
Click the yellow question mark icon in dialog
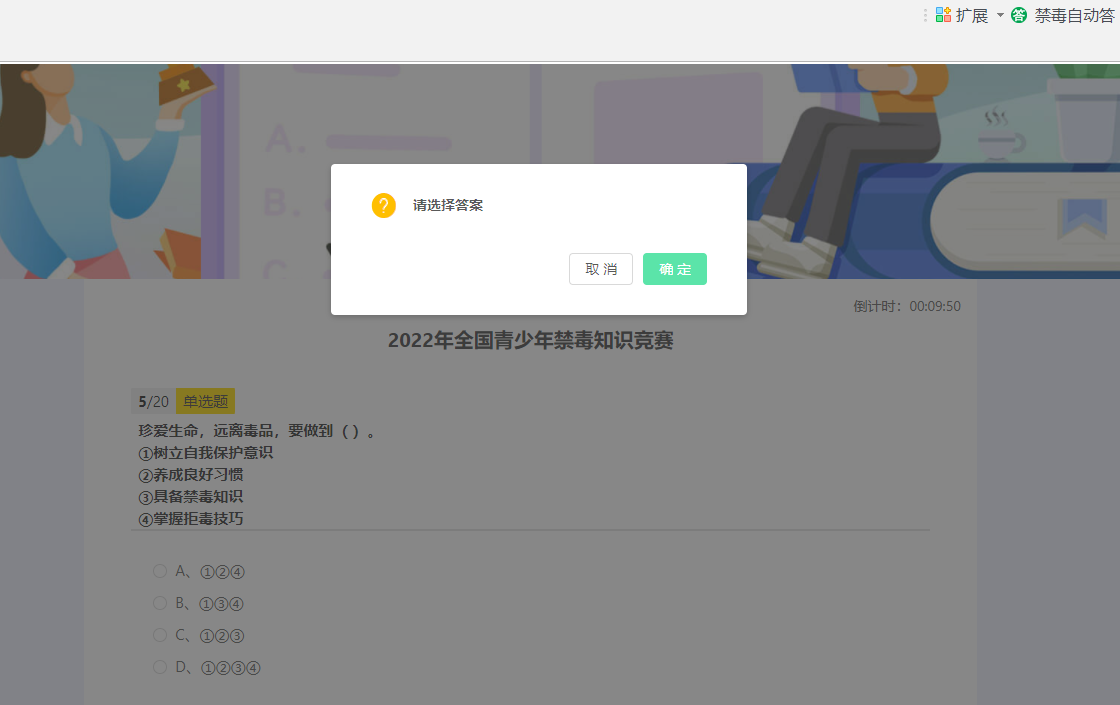(384, 205)
